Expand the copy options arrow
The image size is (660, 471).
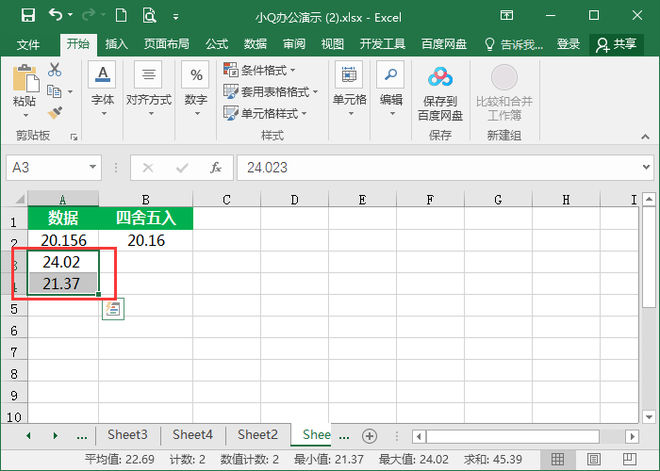pos(70,91)
